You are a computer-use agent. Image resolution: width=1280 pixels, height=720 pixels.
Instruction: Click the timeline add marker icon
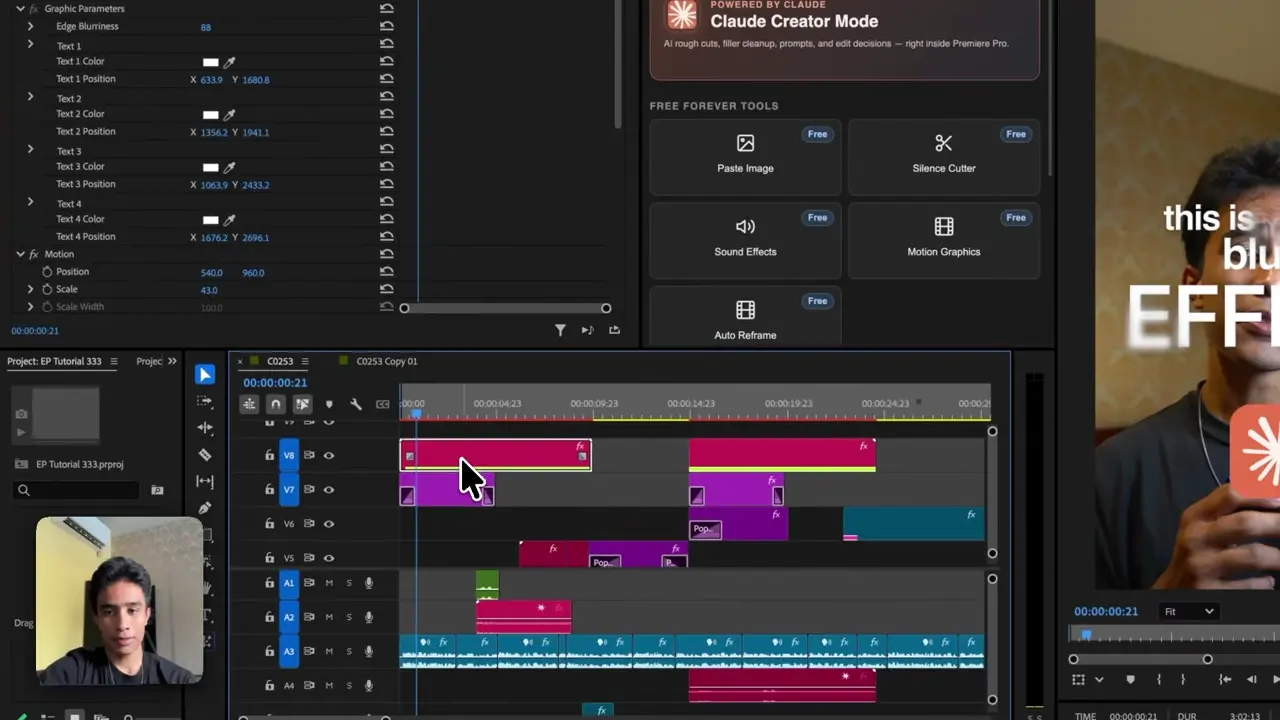tap(329, 404)
